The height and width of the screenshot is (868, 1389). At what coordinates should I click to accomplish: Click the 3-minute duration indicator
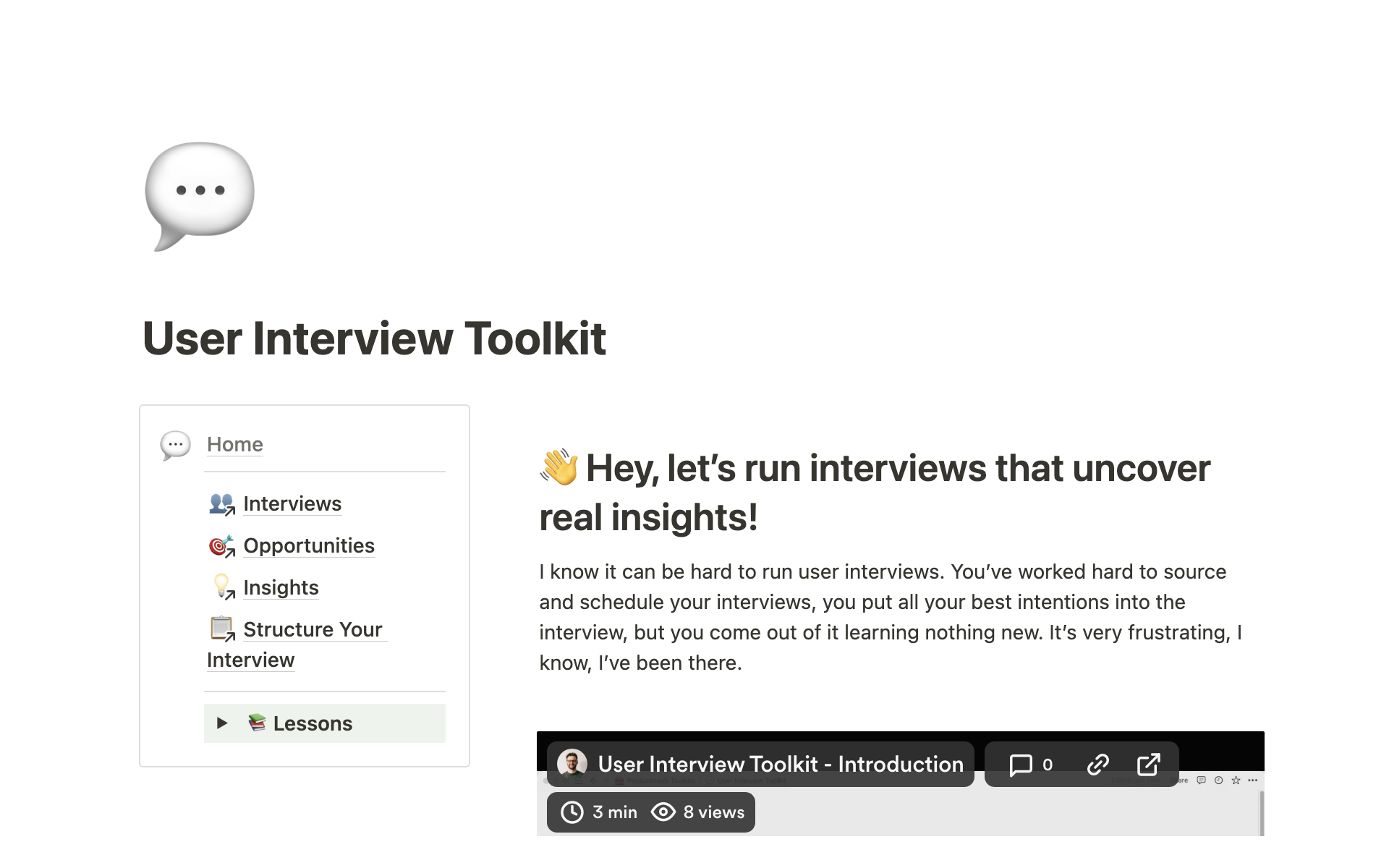click(600, 811)
